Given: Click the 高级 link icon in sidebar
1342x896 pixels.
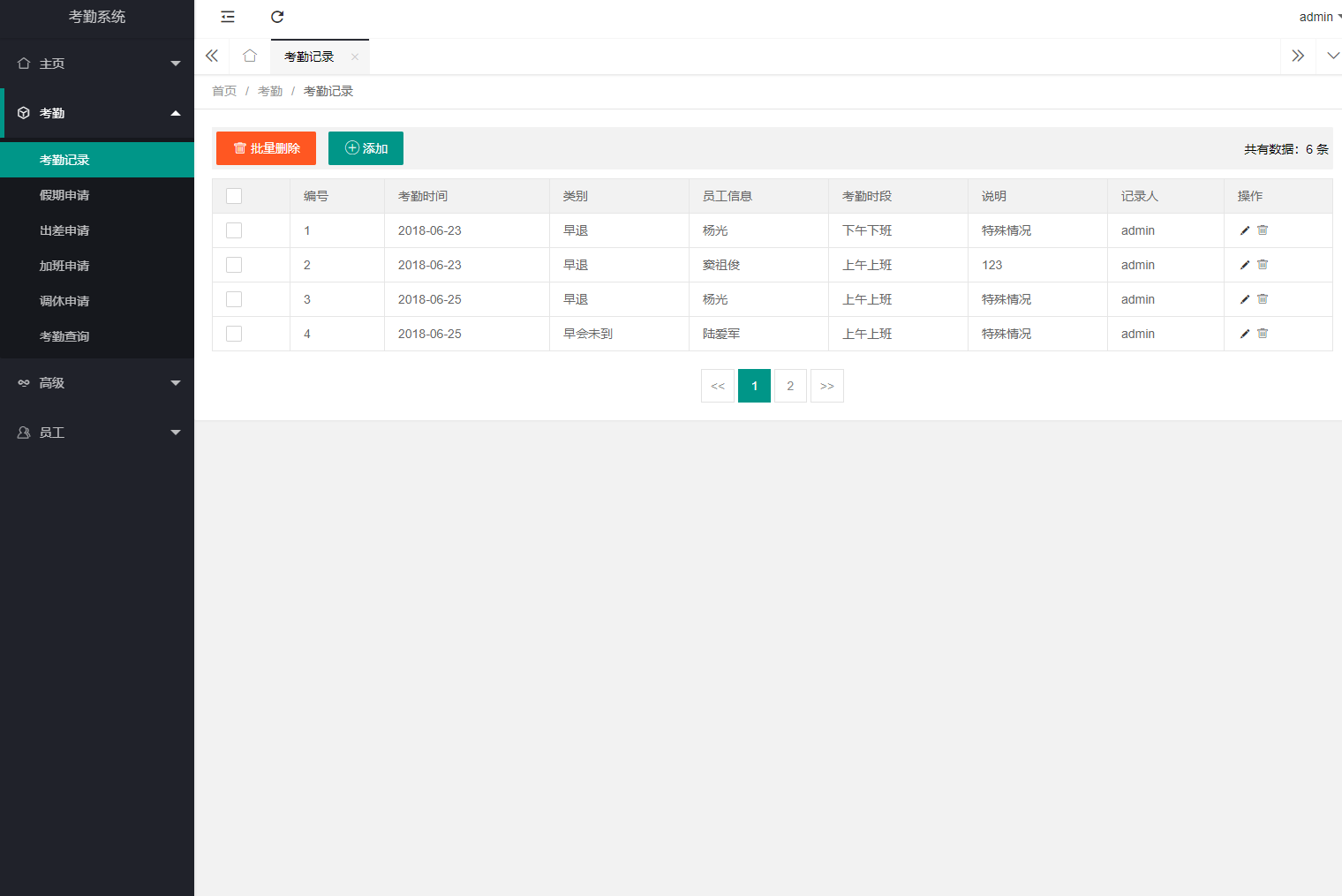Looking at the screenshot, I should [x=24, y=383].
